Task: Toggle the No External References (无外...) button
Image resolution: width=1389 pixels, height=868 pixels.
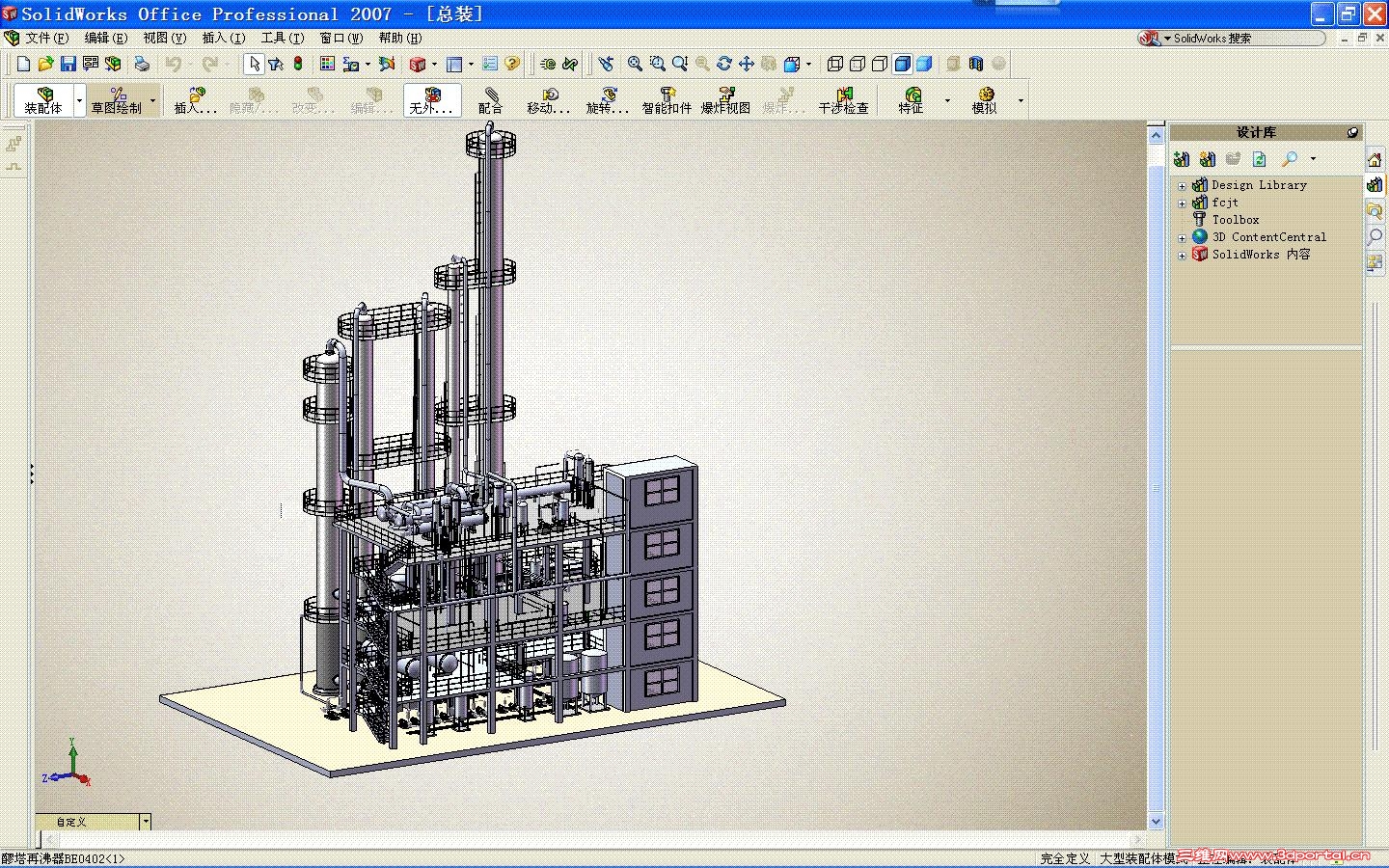Action: 431,100
